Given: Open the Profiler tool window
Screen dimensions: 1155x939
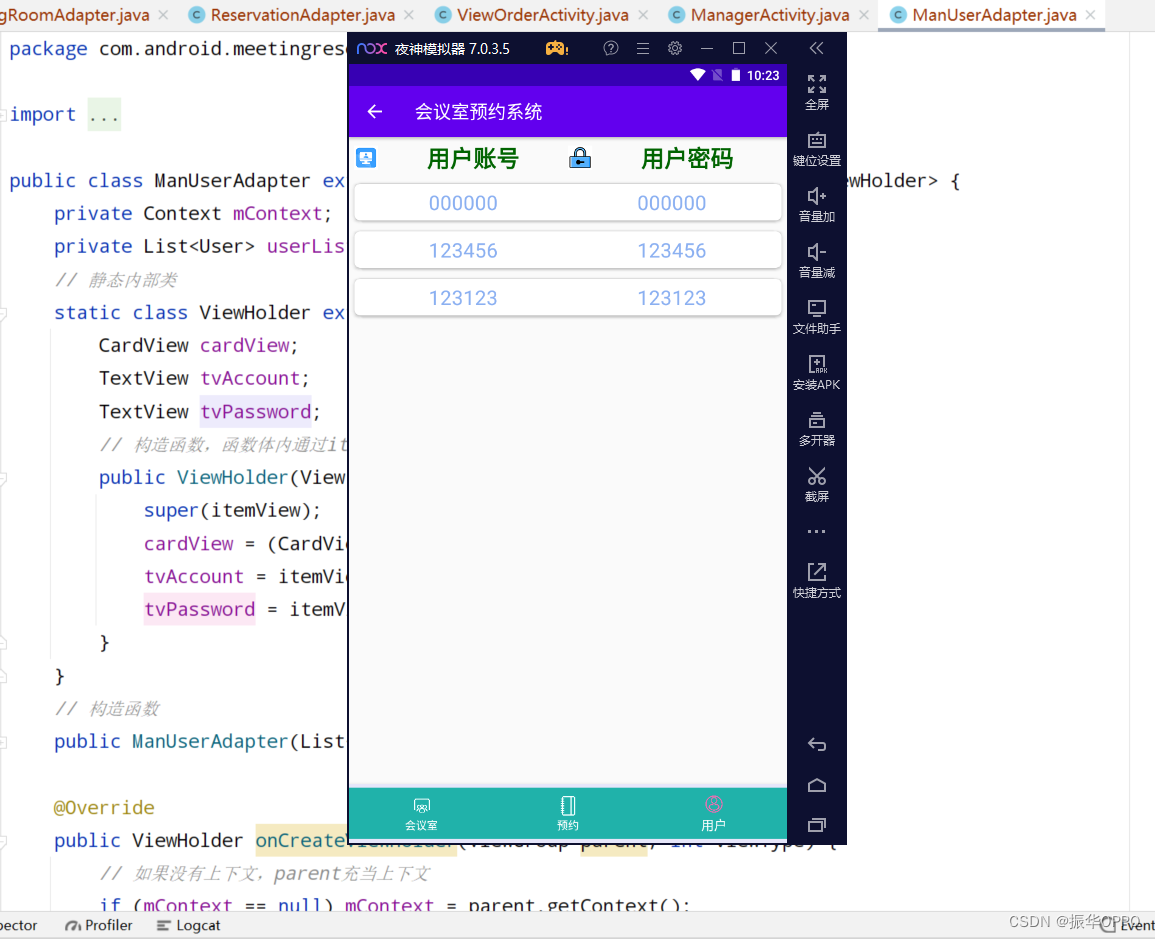Looking at the screenshot, I should [x=99, y=925].
